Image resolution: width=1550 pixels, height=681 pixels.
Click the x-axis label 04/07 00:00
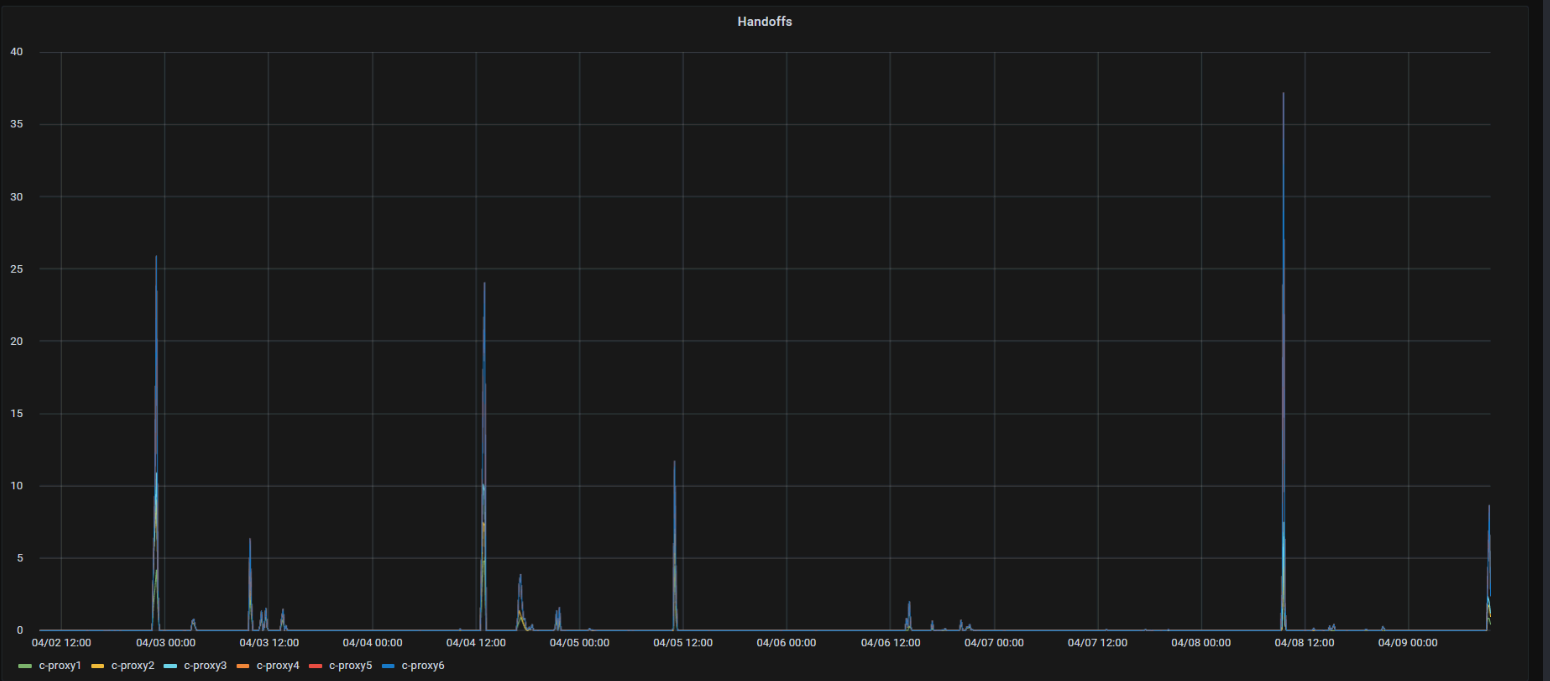[x=994, y=643]
